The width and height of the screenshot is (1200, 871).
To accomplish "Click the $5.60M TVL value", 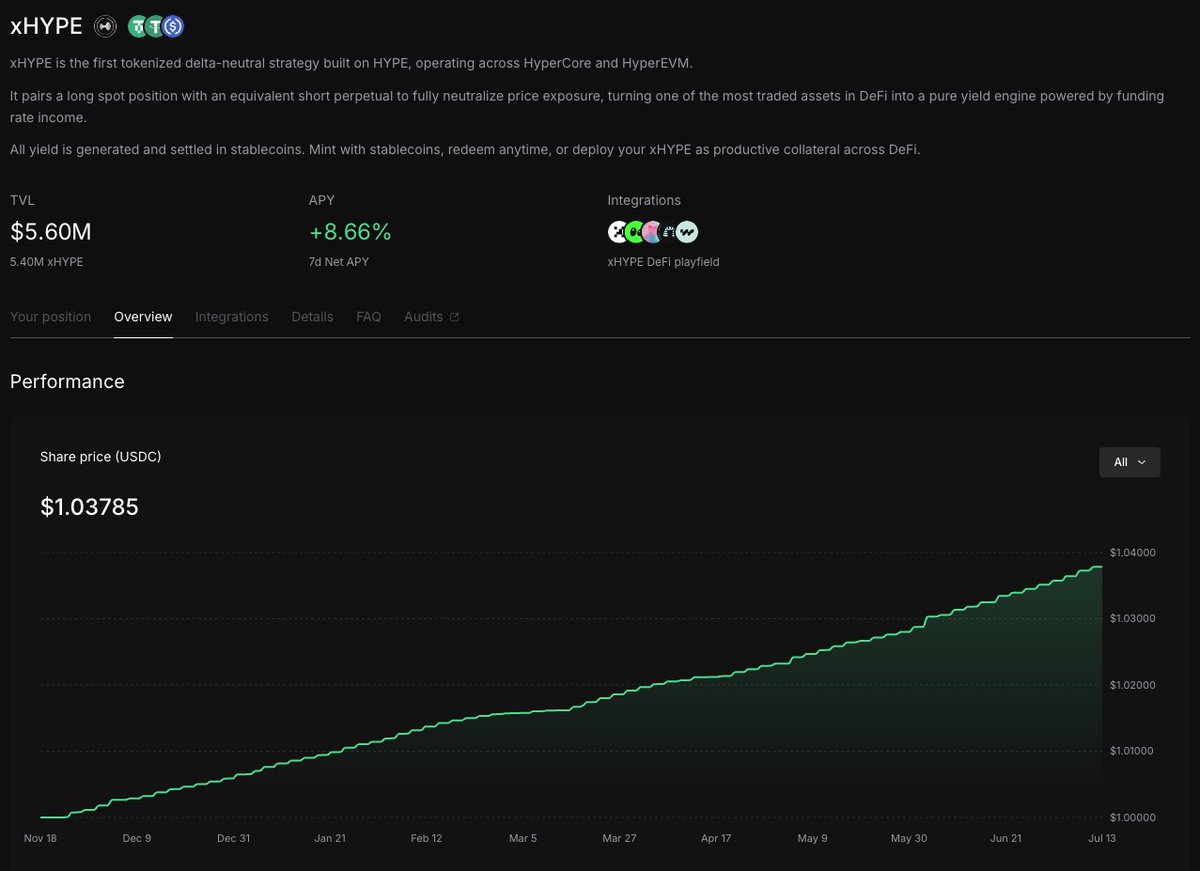I will coord(51,232).
